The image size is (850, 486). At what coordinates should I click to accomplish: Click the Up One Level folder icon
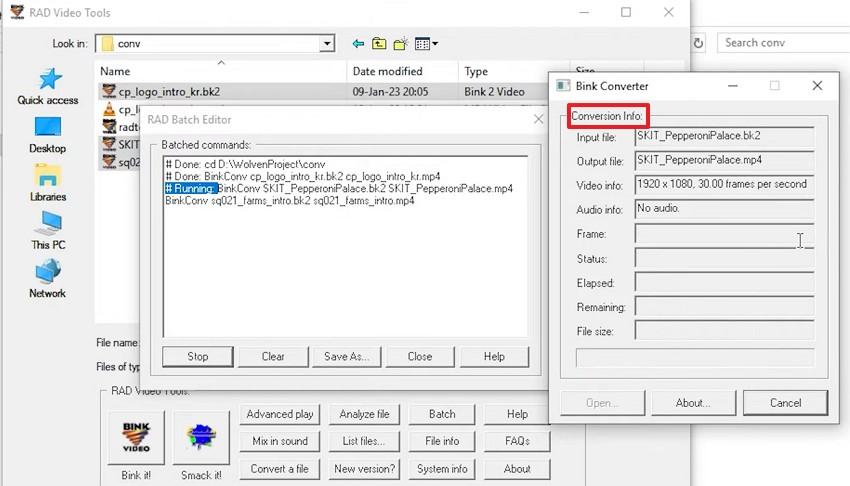tap(379, 44)
